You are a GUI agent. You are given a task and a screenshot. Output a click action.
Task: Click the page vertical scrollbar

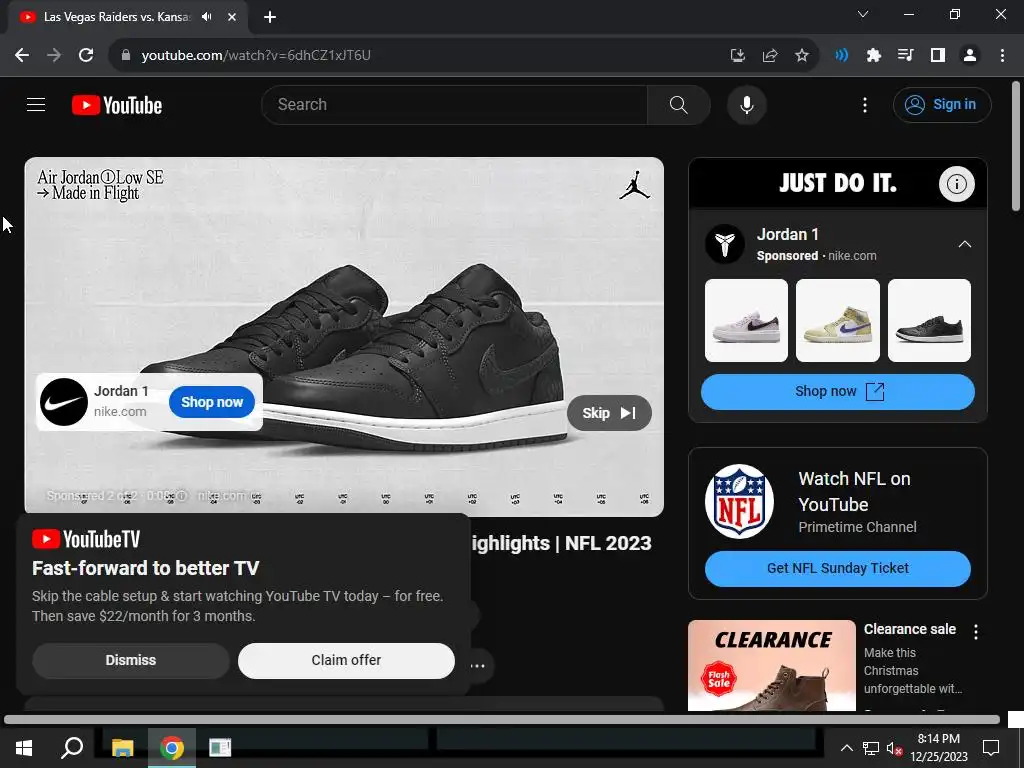1016,146
